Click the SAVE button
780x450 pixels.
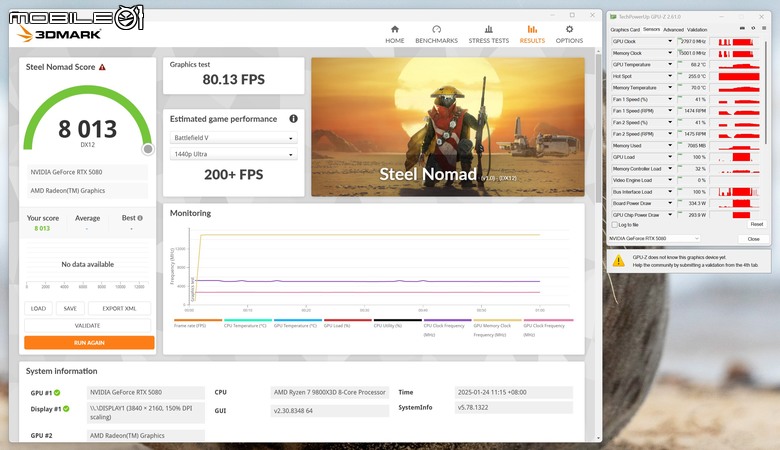point(70,308)
